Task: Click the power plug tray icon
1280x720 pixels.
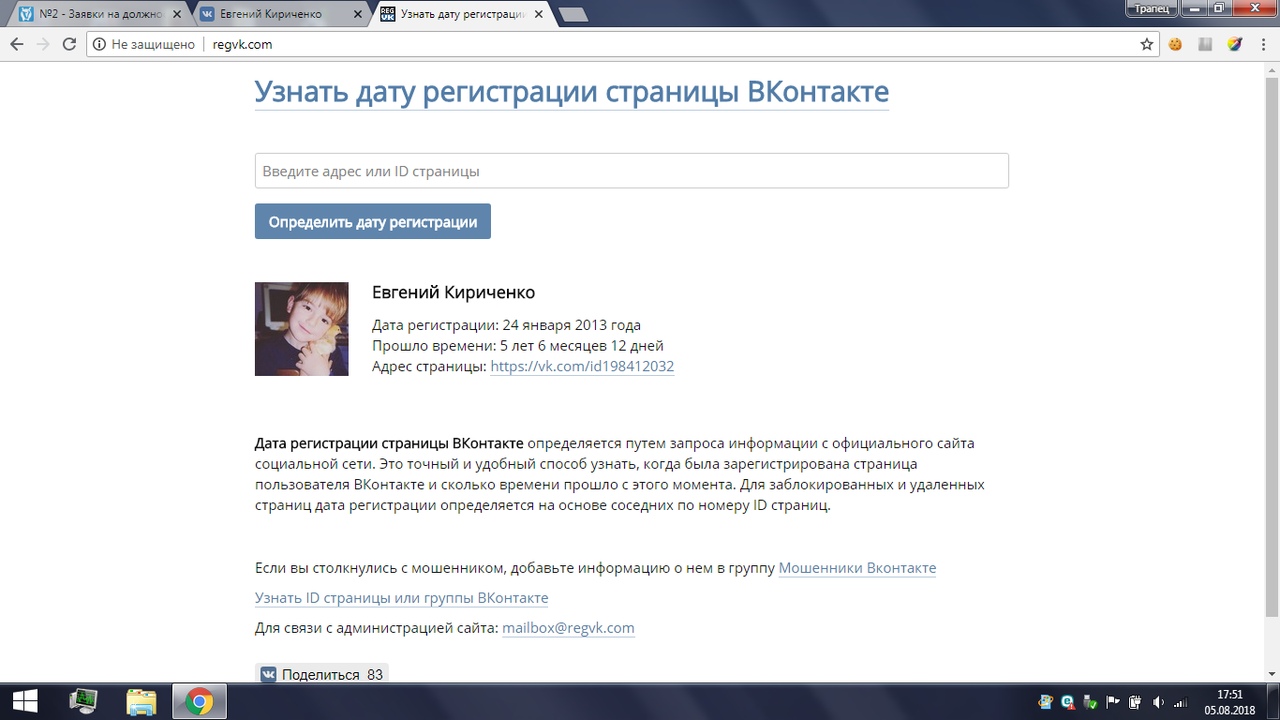Action: click(1134, 702)
